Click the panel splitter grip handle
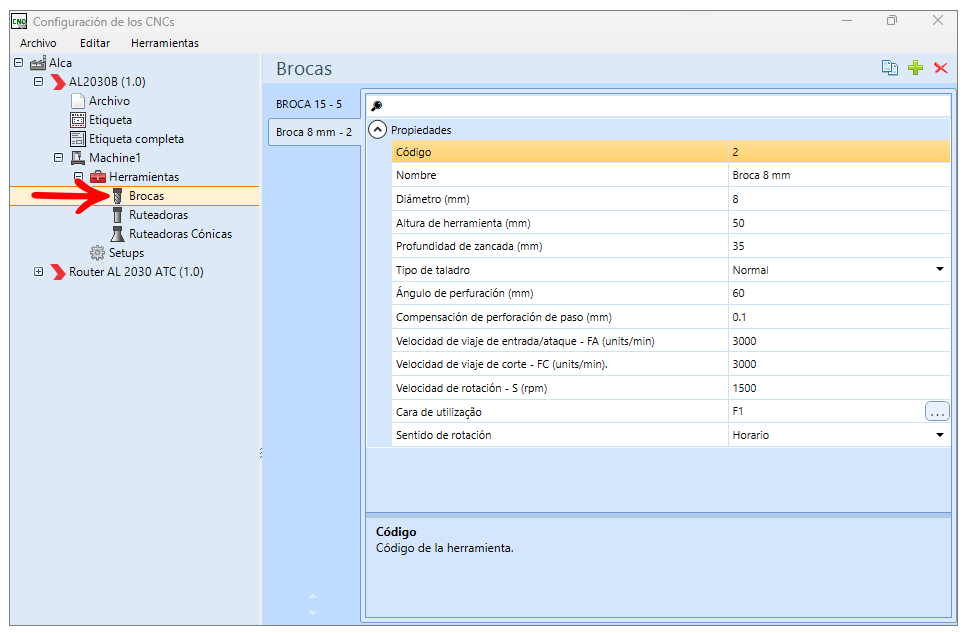Viewport: 964px width, 633px height. (261, 453)
